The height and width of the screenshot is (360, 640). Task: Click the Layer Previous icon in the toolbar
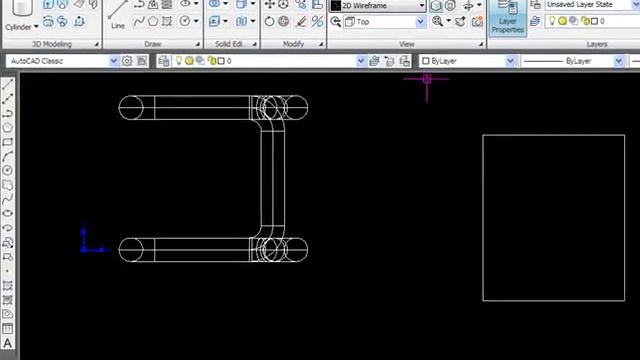389,61
